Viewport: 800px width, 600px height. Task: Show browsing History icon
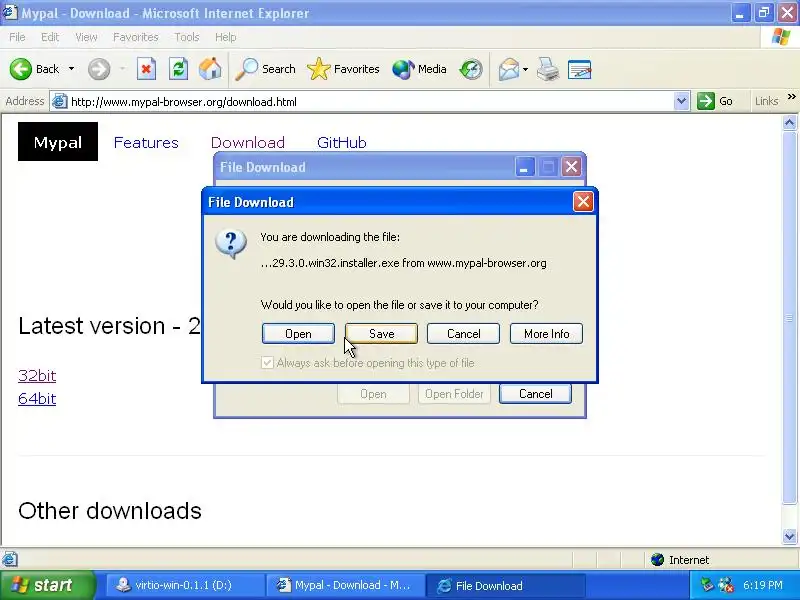471,69
